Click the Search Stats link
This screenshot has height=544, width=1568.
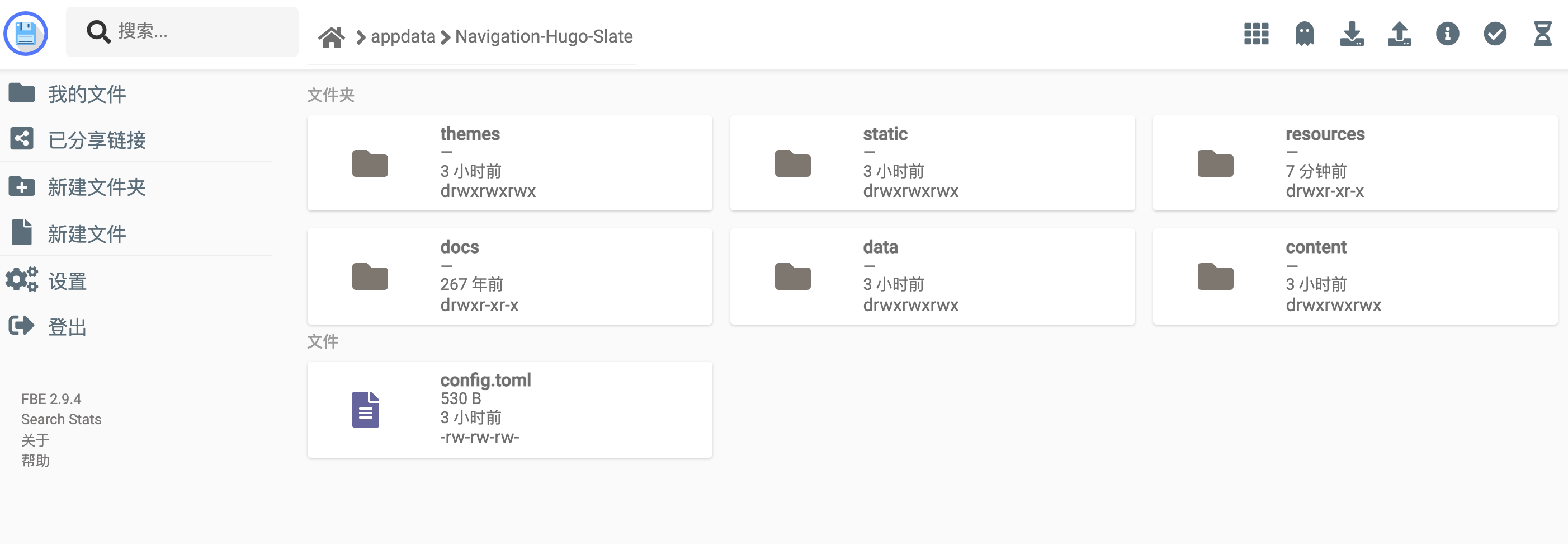(62, 419)
